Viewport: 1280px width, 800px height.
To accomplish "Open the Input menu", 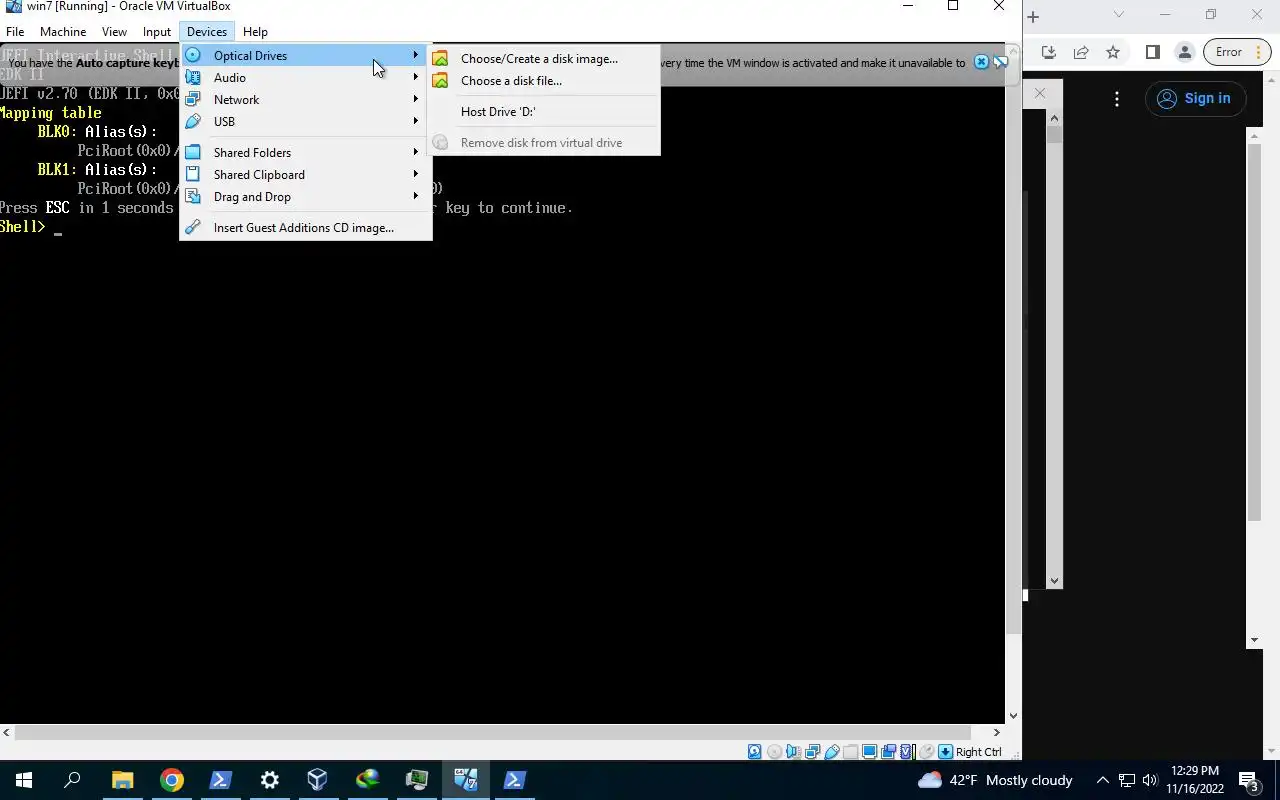I will [x=157, y=31].
